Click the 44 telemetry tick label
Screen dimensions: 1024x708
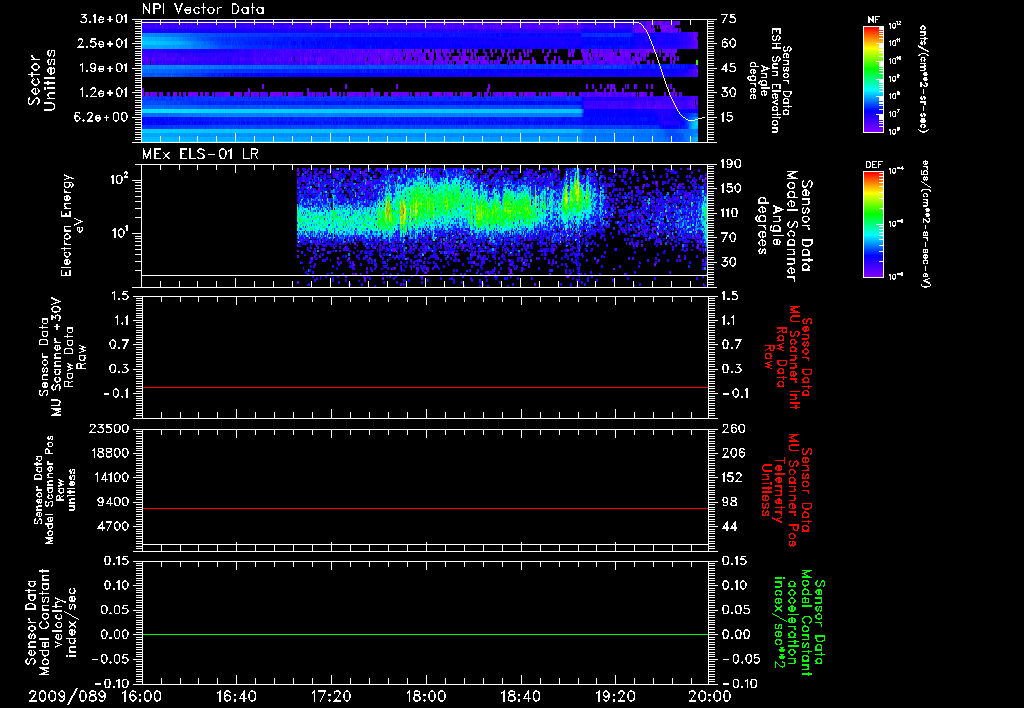click(729, 526)
